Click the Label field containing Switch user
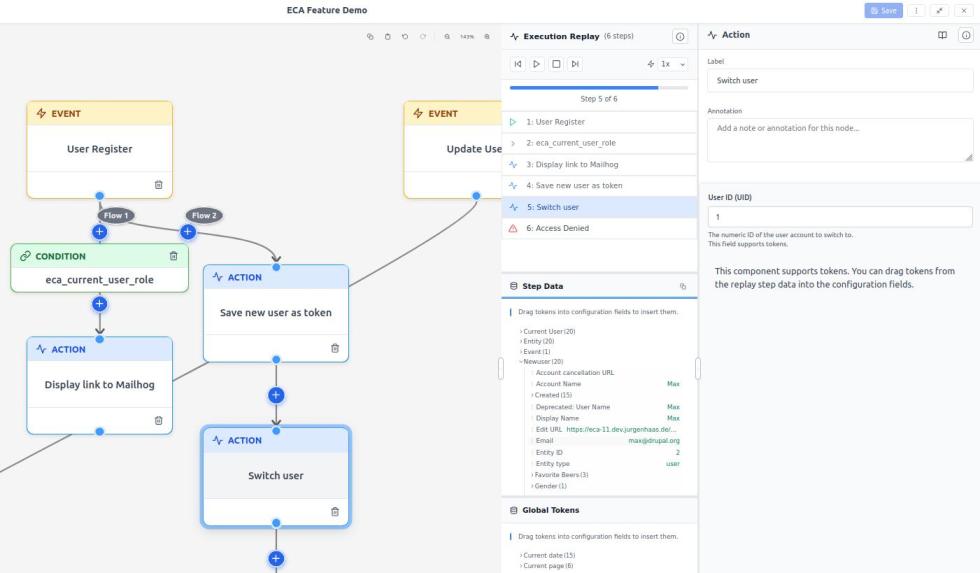 [840, 81]
